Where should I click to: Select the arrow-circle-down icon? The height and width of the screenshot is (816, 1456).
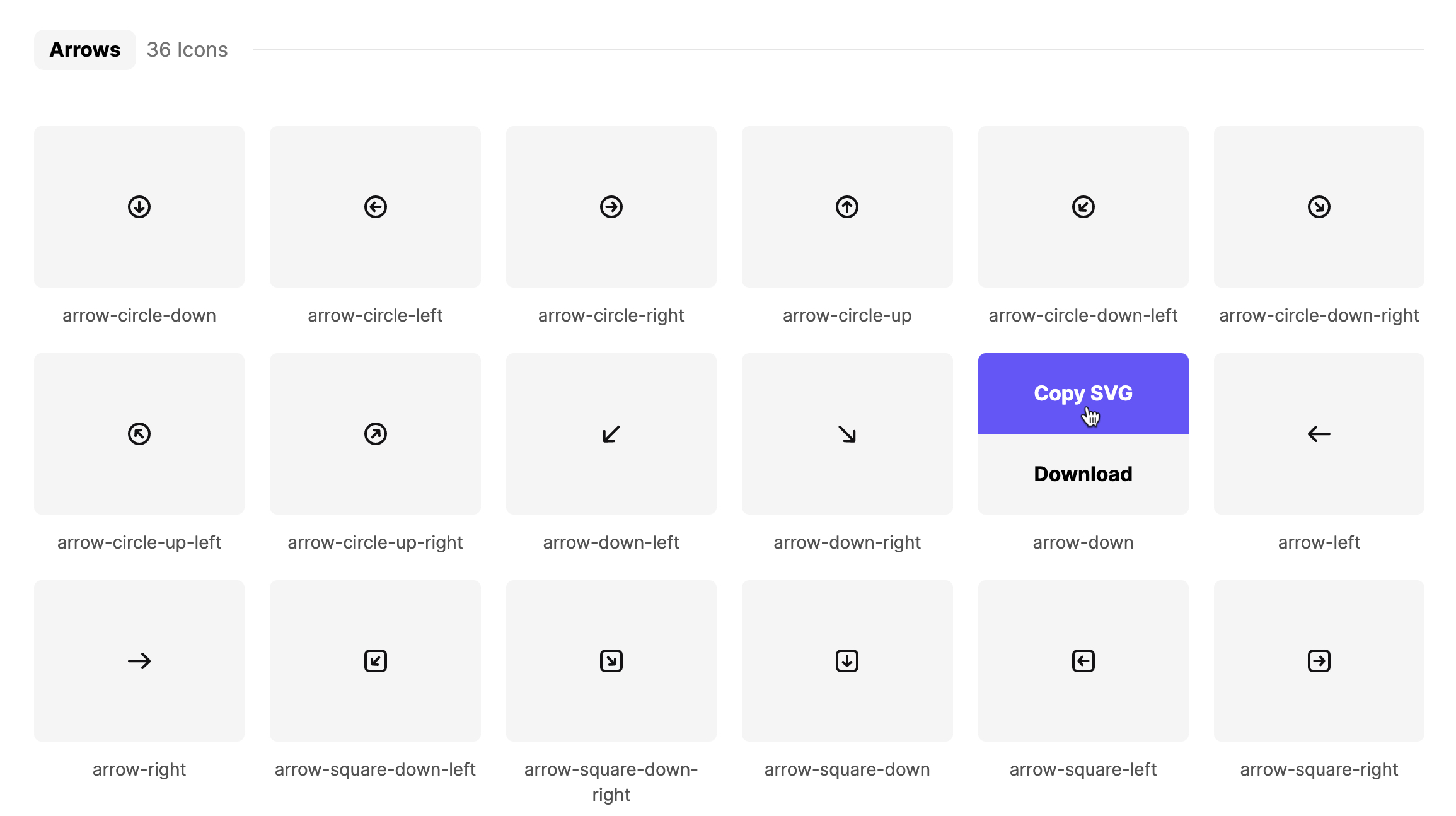(x=139, y=206)
